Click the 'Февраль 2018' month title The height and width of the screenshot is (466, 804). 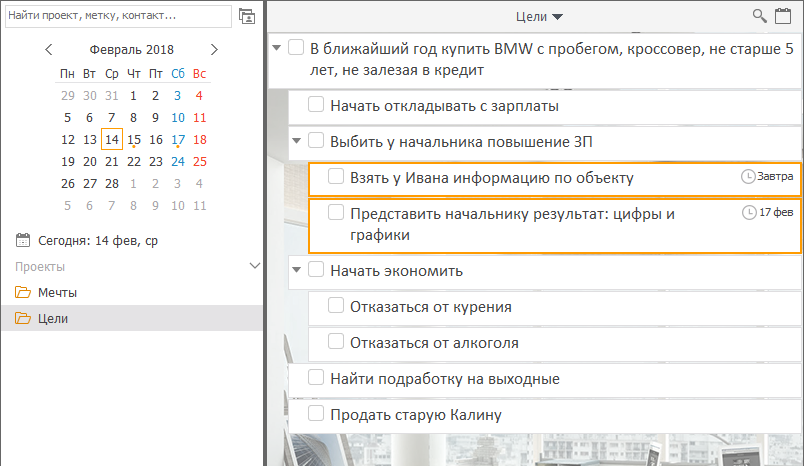(132, 50)
